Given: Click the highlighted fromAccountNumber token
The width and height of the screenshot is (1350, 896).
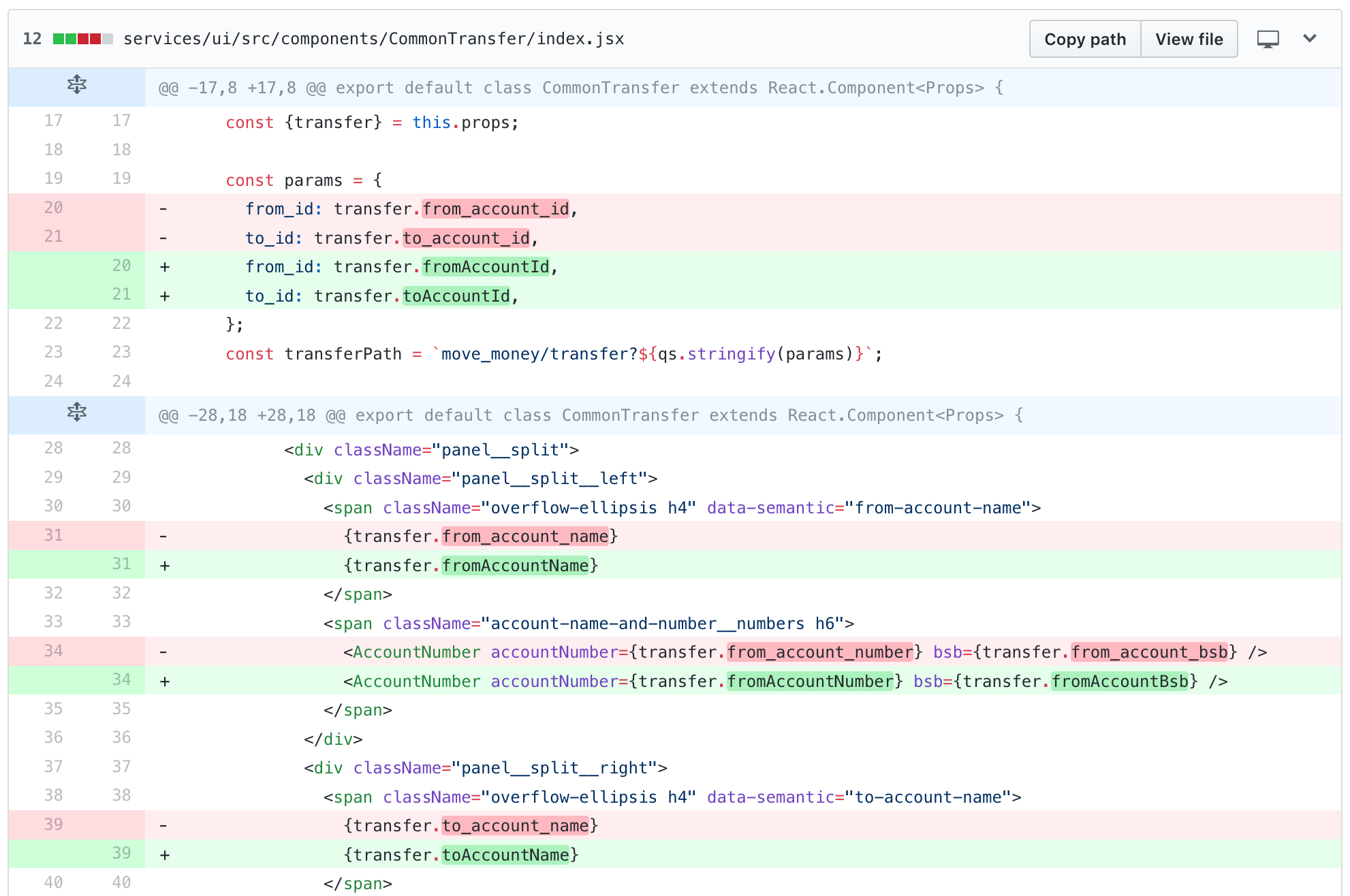Looking at the screenshot, I should pos(811,682).
